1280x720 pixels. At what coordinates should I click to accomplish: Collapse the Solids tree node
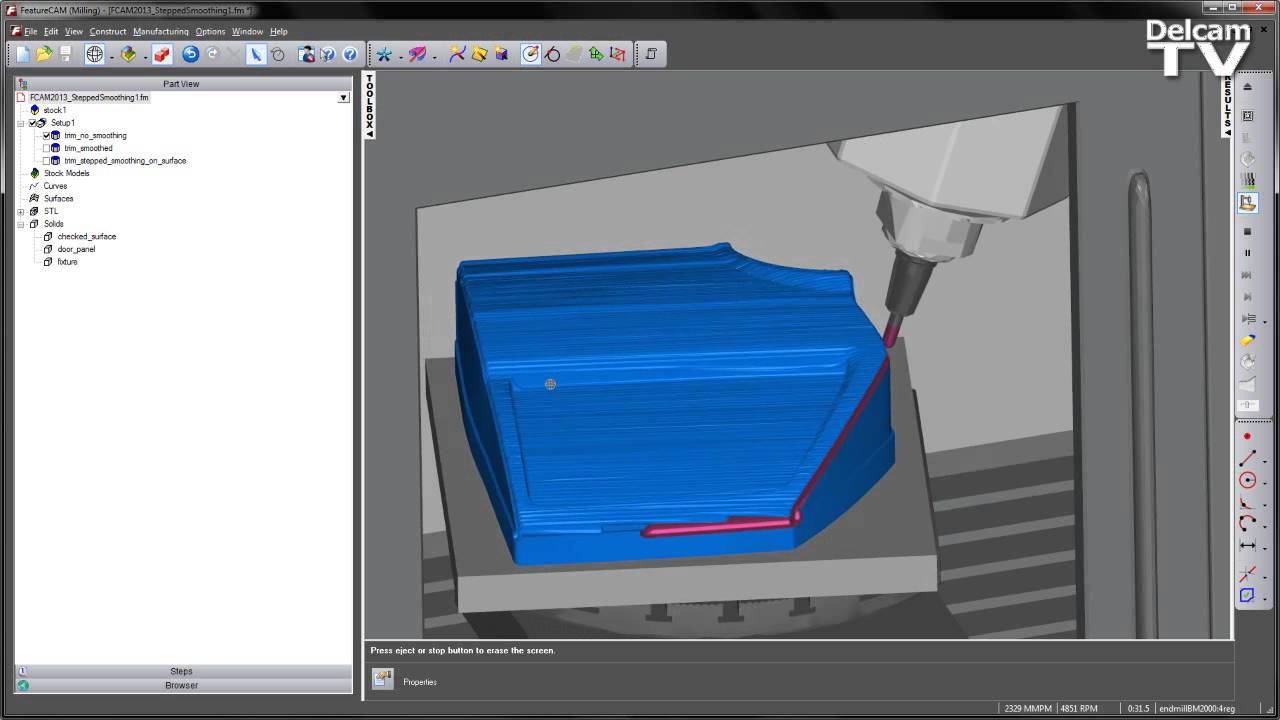pyautogui.click(x=21, y=224)
